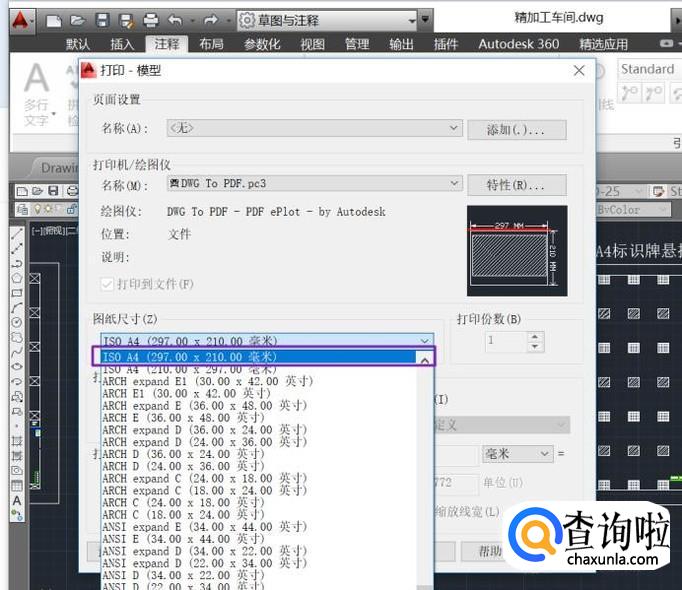Image resolution: width=682 pixels, height=590 pixels.
Task: Click the Open file folder icon
Action: click(x=77, y=20)
